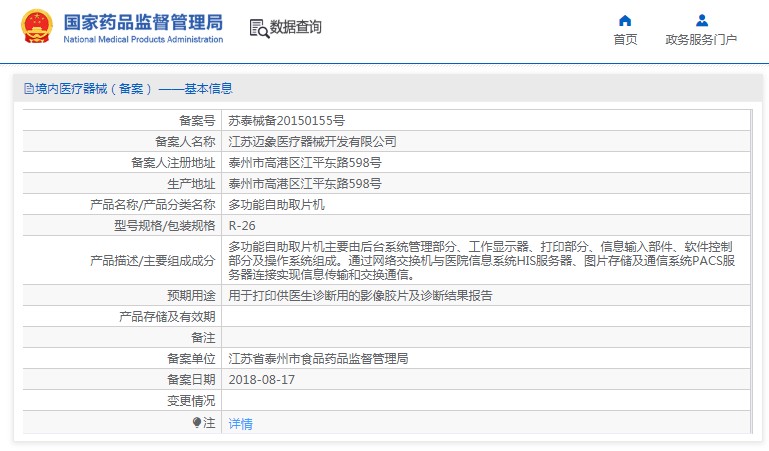This screenshot has width=769, height=451.
Task: Select the value 用于打印供医生诊断用的影像胶片及诊断结果报告
Action: point(360,295)
